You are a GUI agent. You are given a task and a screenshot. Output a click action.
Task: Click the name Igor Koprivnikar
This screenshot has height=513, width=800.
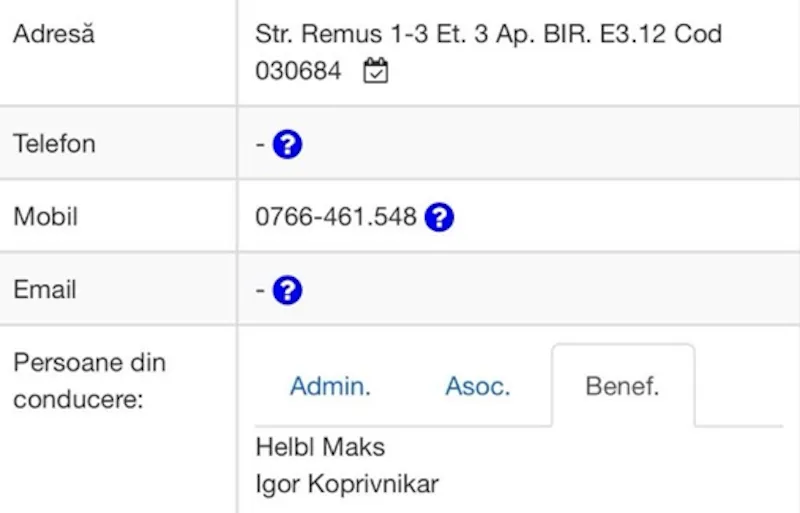(x=347, y=484)
